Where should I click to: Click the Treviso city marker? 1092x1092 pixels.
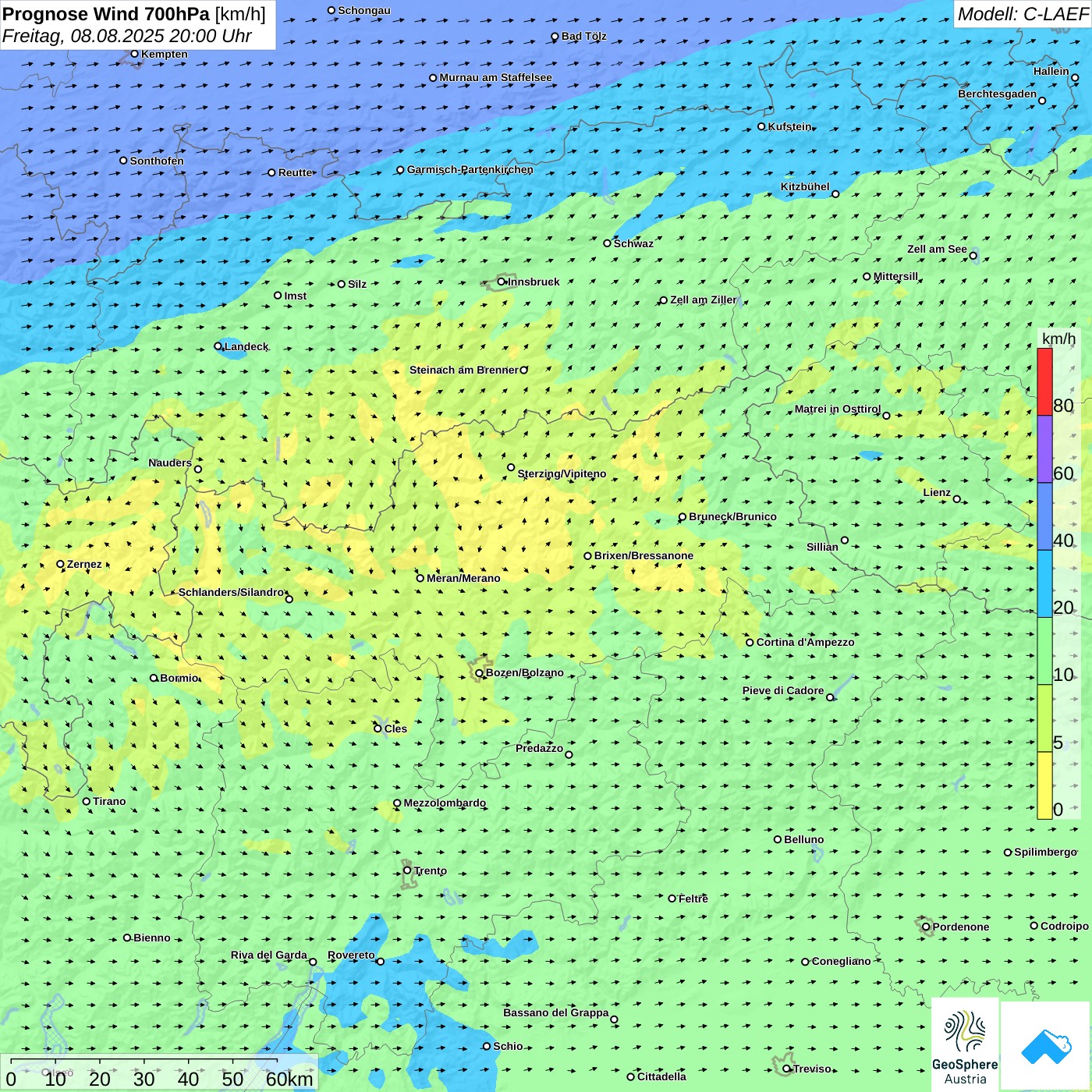787,1069
